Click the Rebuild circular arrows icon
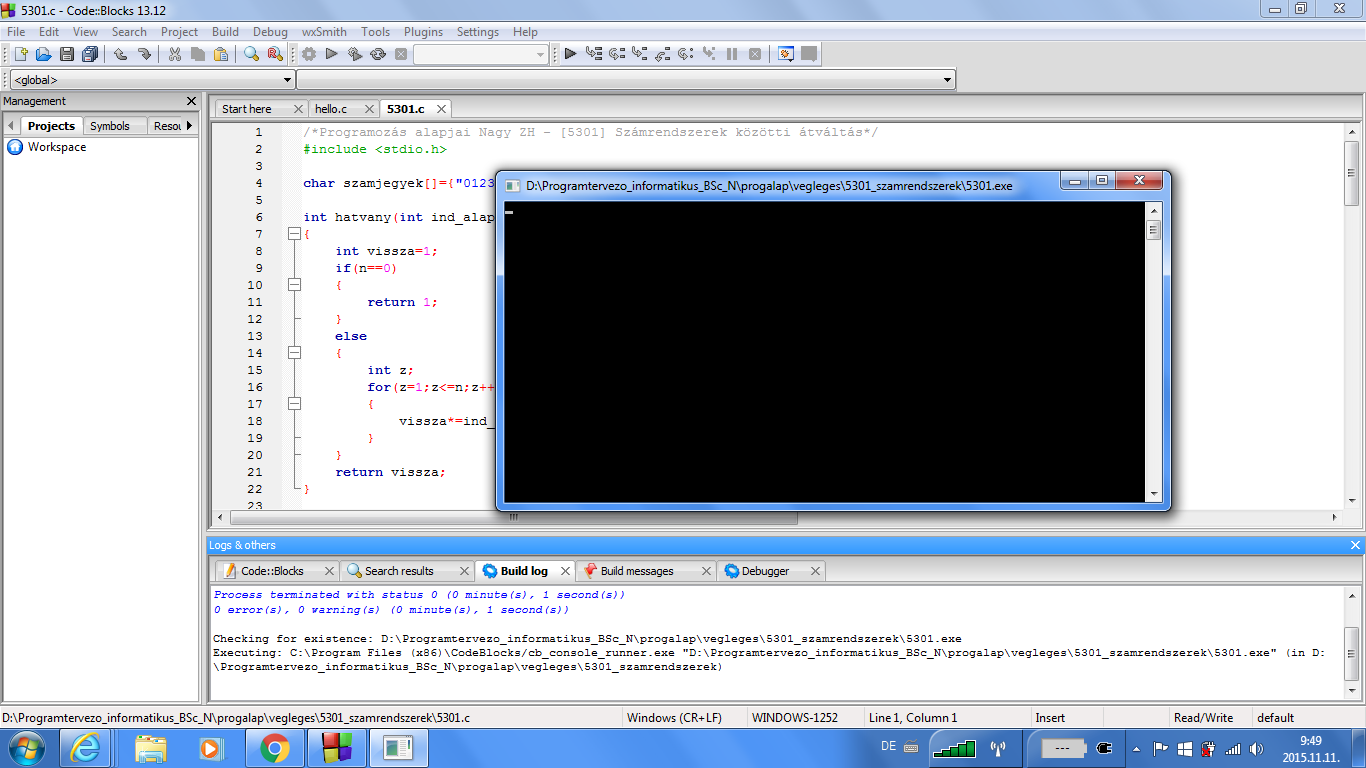1366x768 pixels. pos(378,54)
